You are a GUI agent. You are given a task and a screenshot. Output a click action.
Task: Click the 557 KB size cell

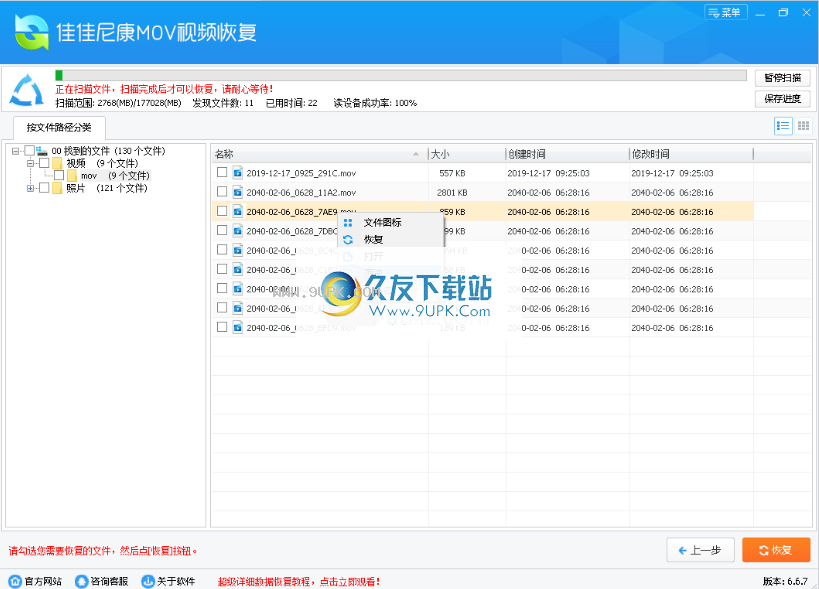(x=452, y=173)
